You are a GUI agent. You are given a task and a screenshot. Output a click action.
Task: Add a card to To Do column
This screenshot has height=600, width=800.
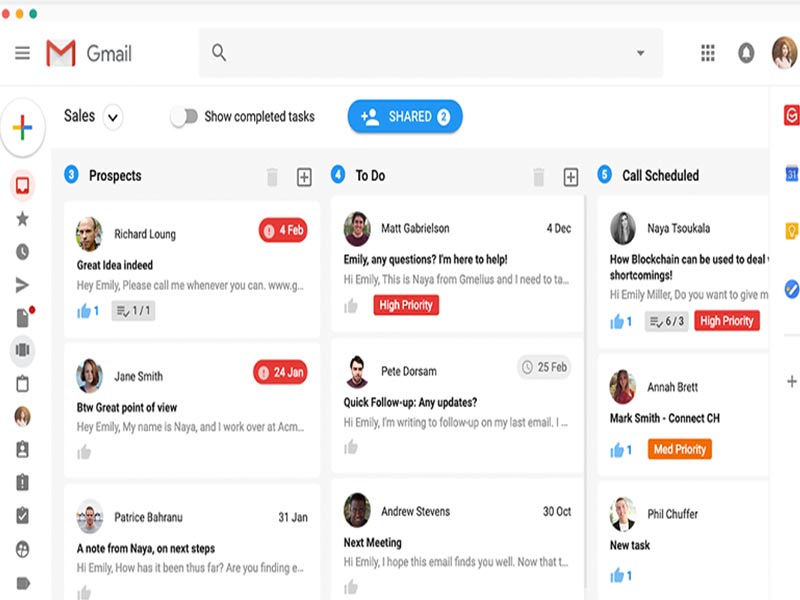coord(571,177)
